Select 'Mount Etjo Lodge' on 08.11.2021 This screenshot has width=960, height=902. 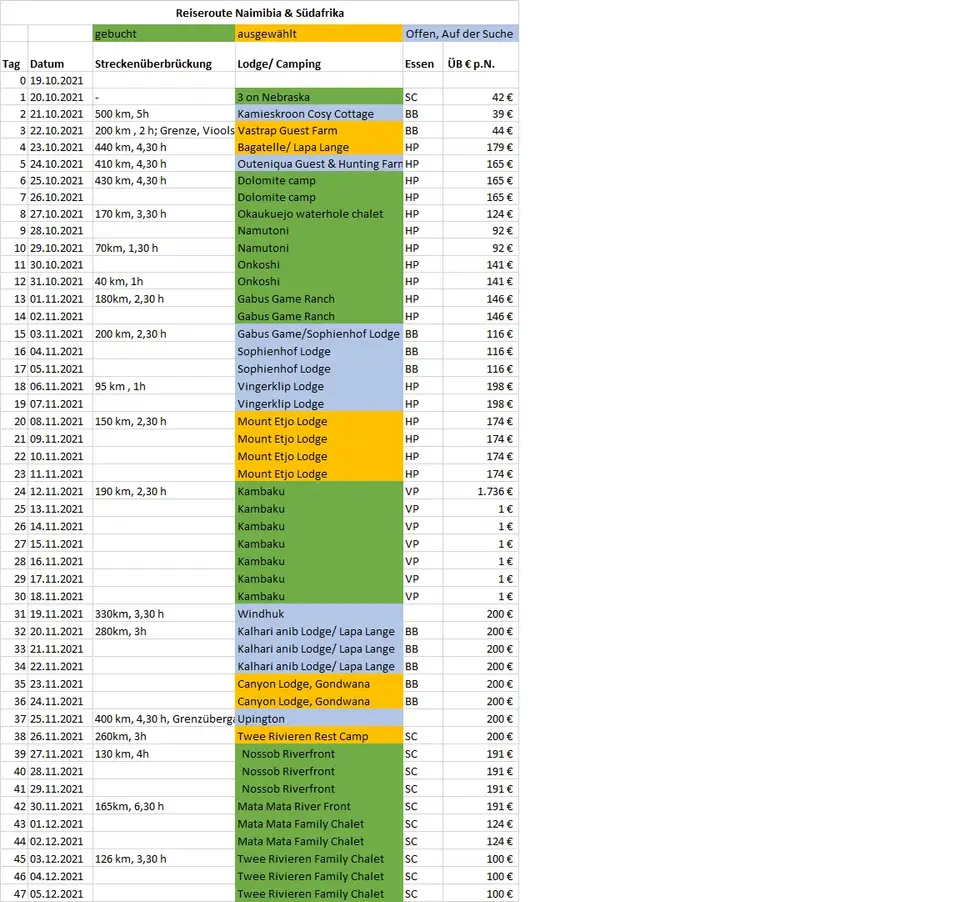(319, 421)
